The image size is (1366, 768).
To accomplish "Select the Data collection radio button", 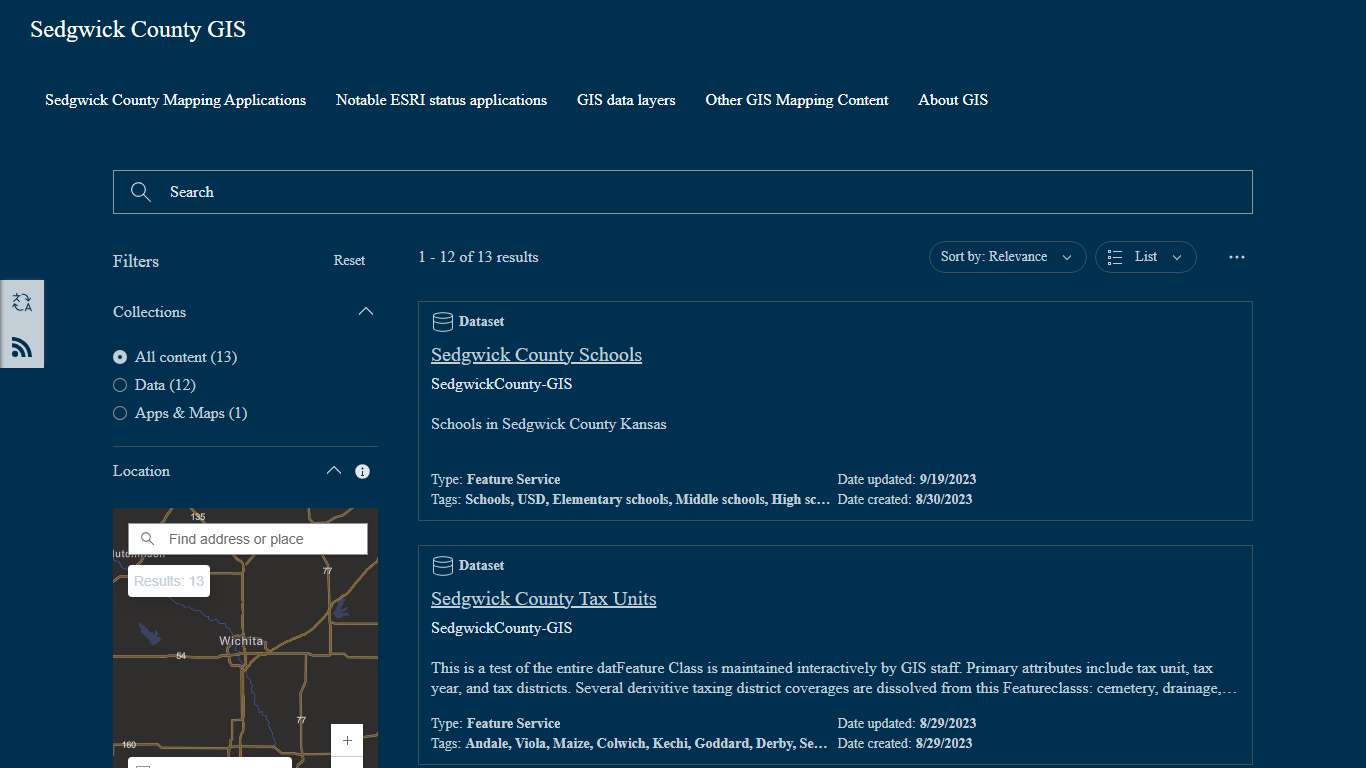I will click(120, 385).
